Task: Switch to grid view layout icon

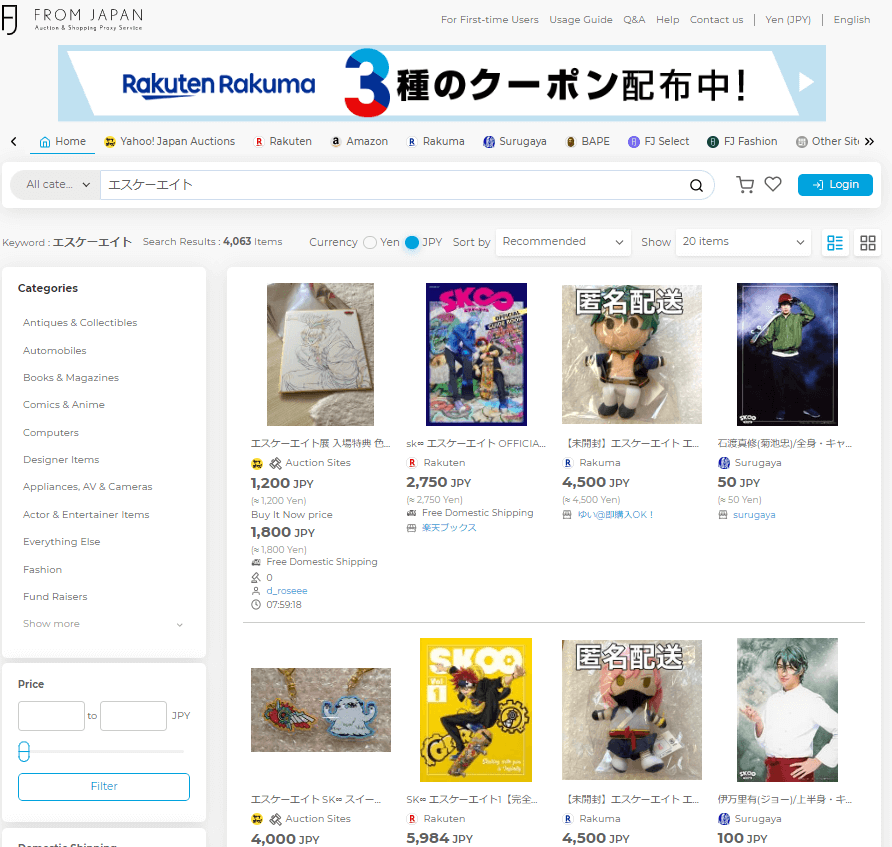Action: pyautogui.click(x=868, y=243)
